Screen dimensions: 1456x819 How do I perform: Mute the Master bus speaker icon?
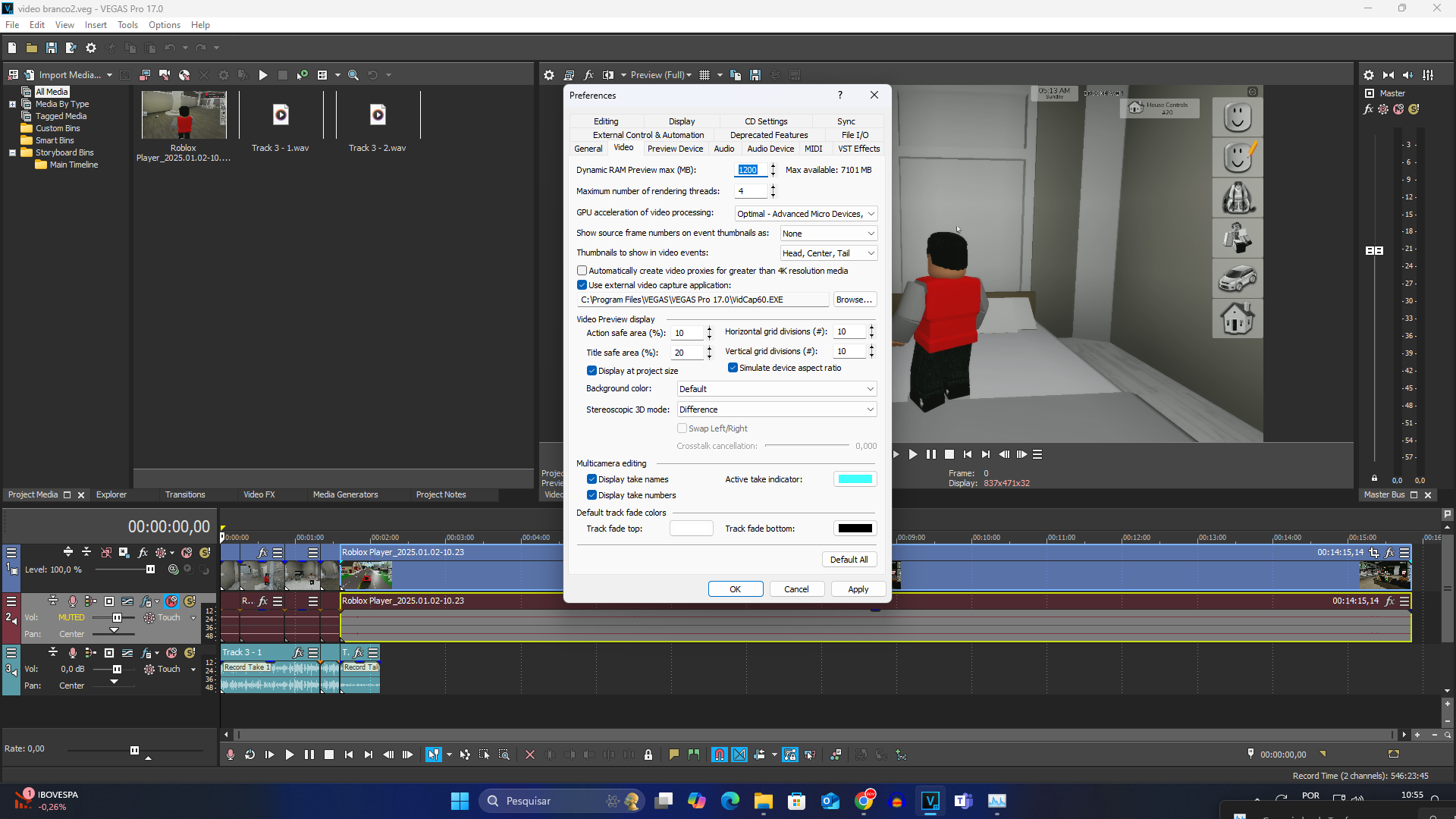[x=1408, y=75]
